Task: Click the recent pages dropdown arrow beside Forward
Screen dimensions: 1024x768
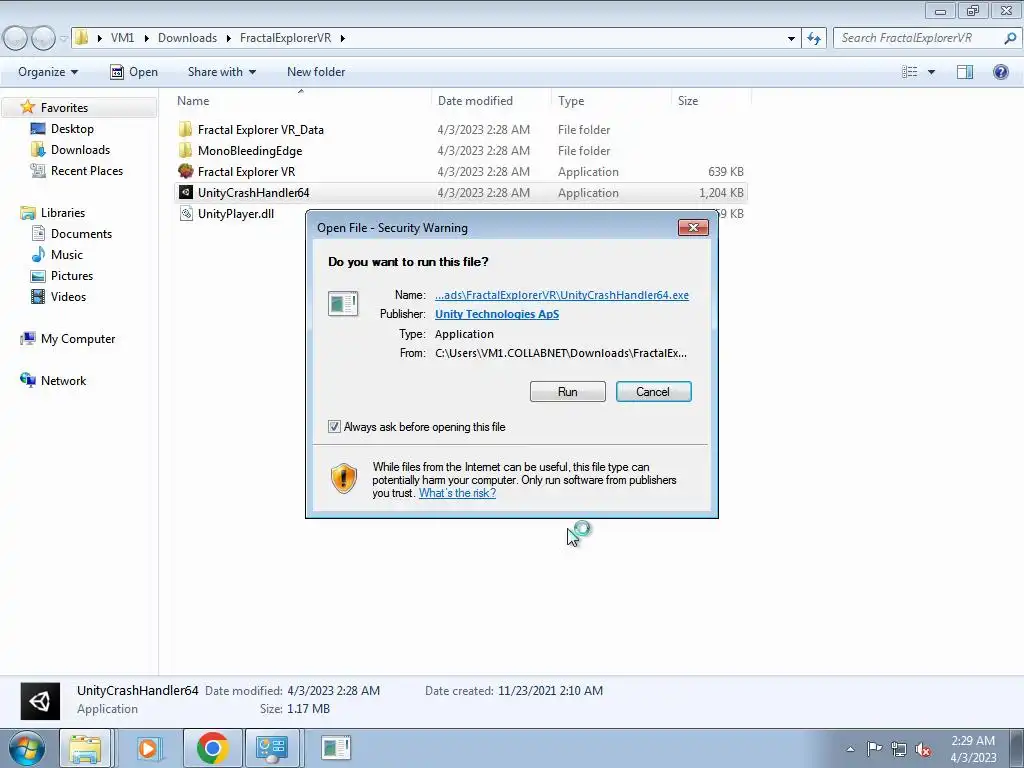Action: coord(63,39)
